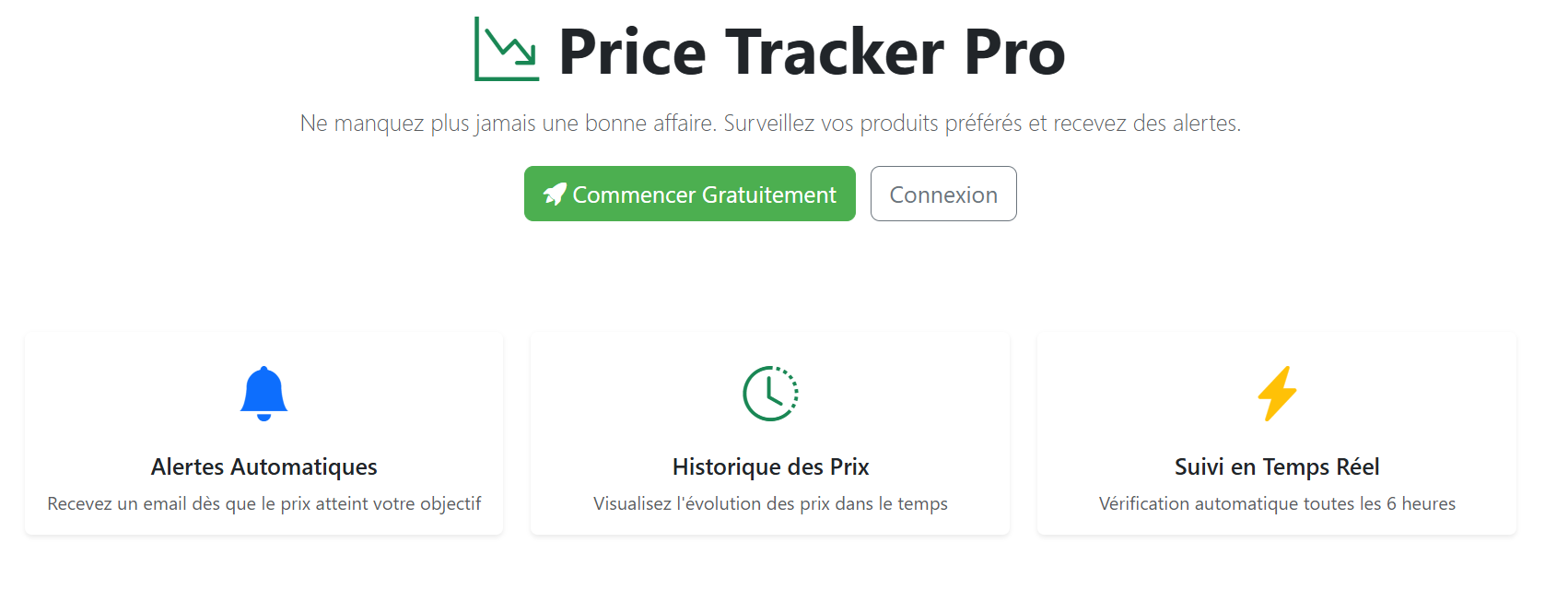This screenshot has height=602, width=1568.
Task: Click the Price Tracker Pro title
Action: [x=813, y=52]
